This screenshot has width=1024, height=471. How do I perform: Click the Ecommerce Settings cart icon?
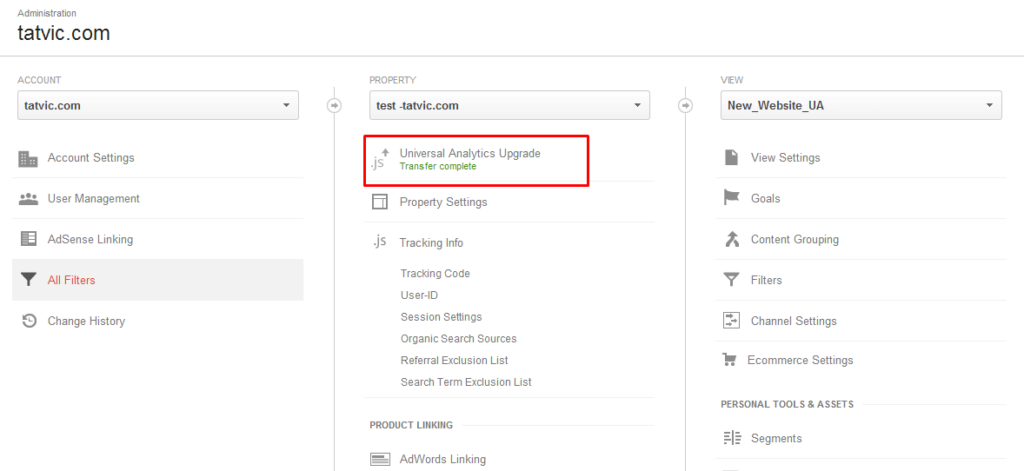point(729,360)
